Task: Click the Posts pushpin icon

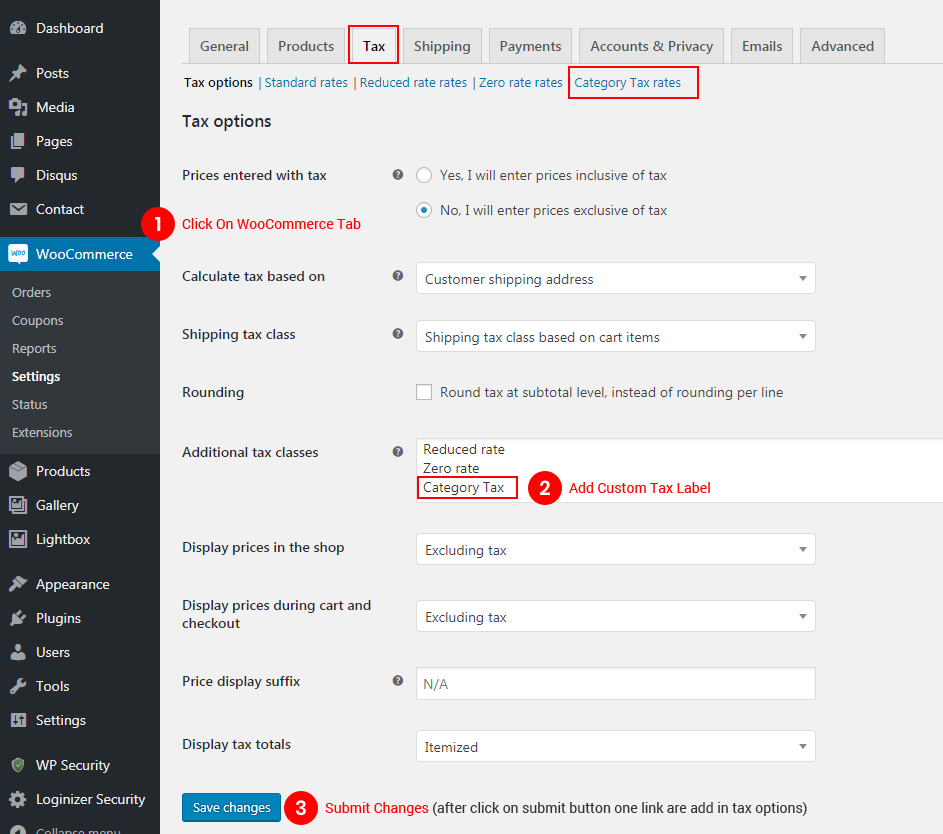Action: (18, 73)
